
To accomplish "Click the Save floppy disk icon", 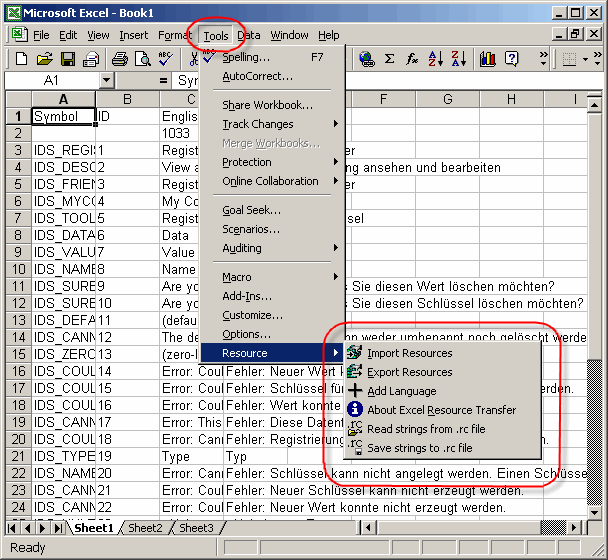I will coord(68,60).
